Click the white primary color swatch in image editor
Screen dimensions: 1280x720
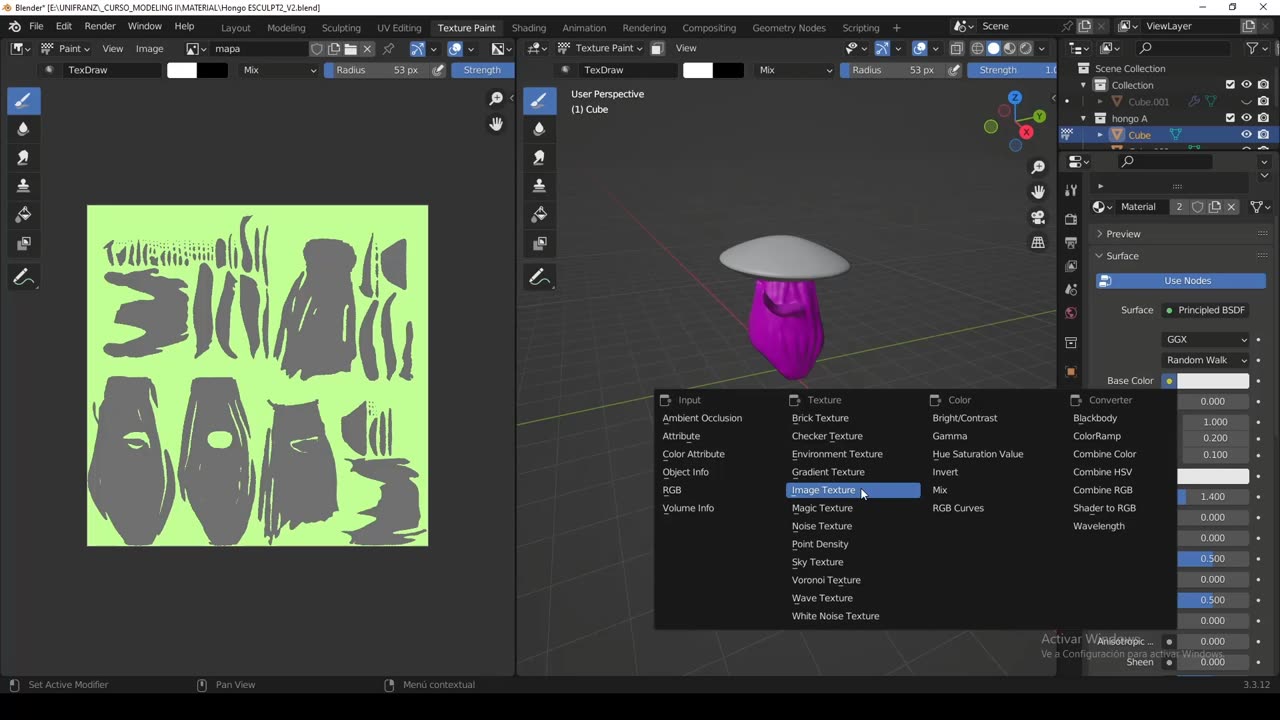pos(182,70)
